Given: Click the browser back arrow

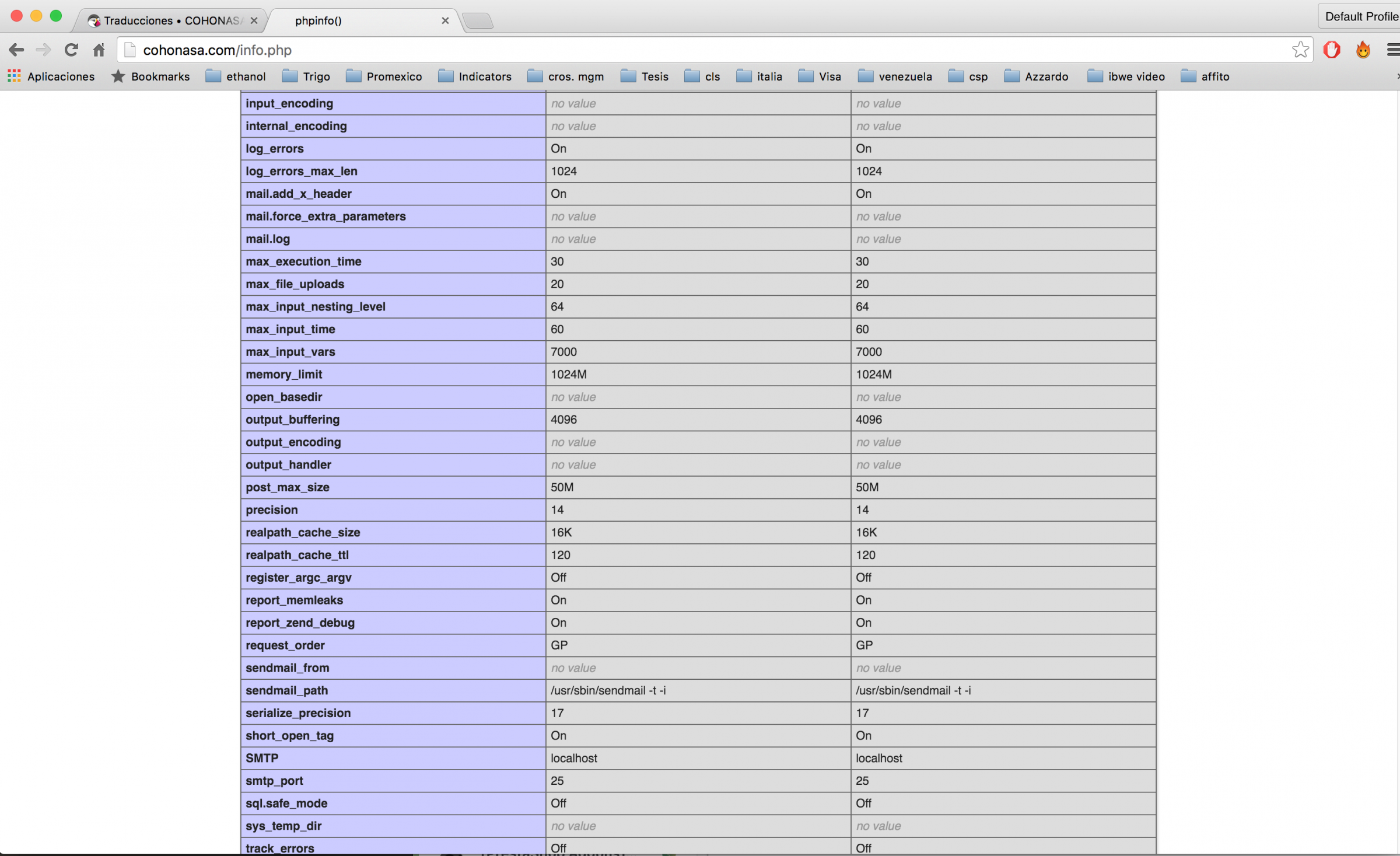Looking at the screenshot, I should coord(16,50).
